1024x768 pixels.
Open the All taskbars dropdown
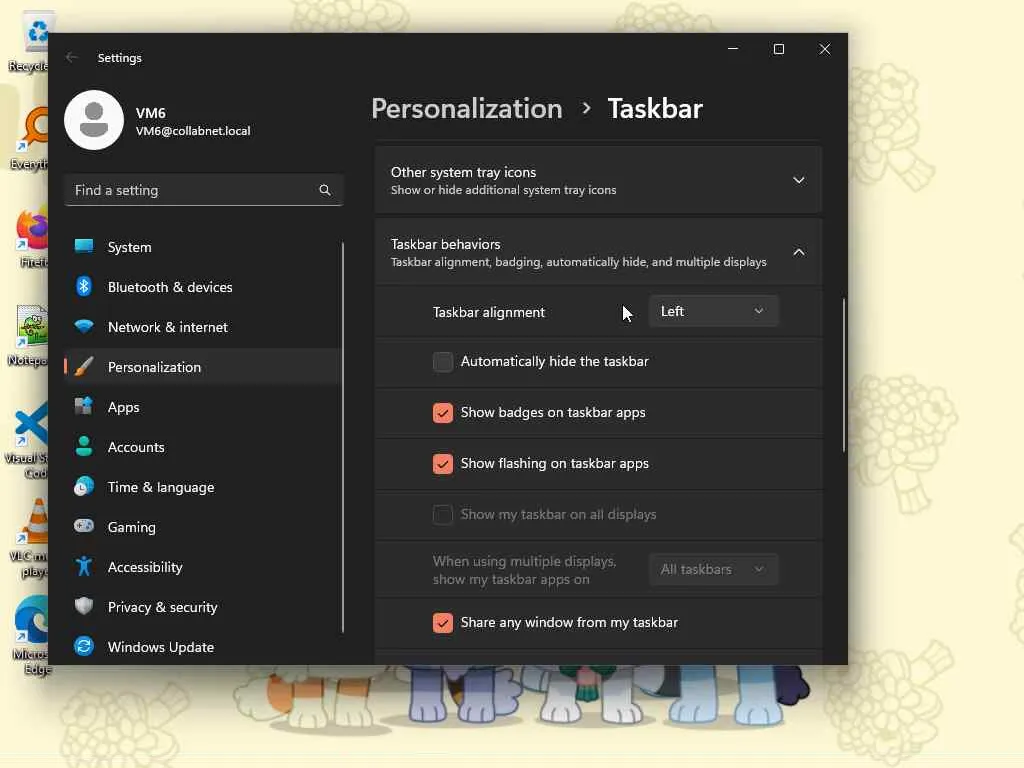[x=713, y=569]
